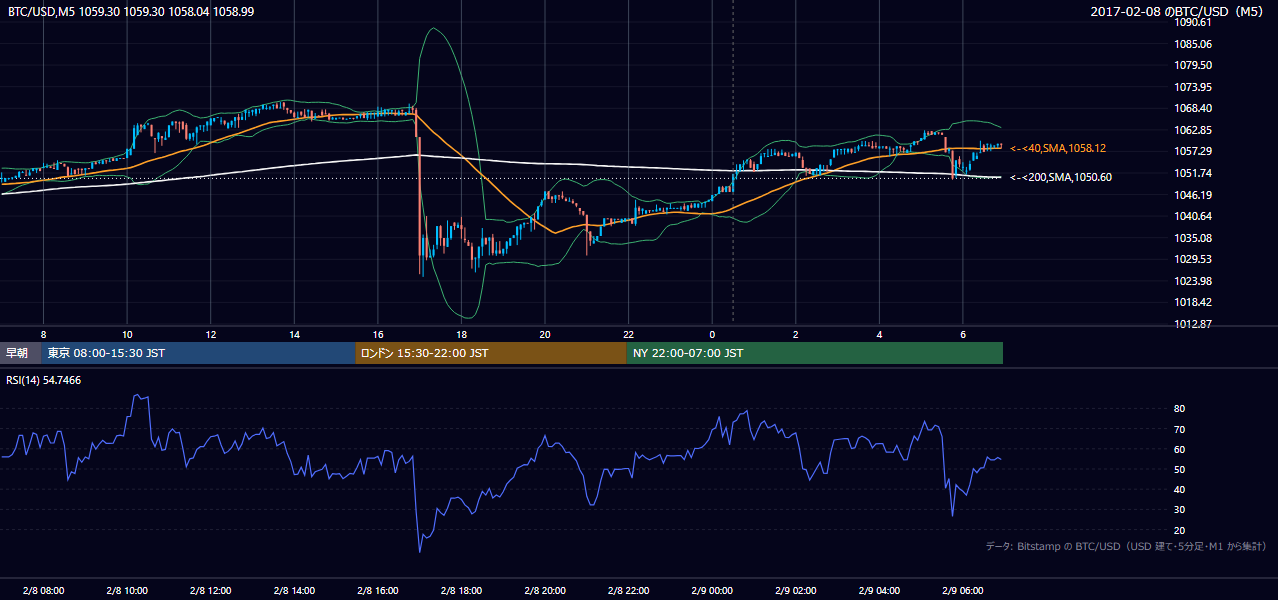Select the ロンドン 15:30-22:00 JST session bar

point(490,353)
